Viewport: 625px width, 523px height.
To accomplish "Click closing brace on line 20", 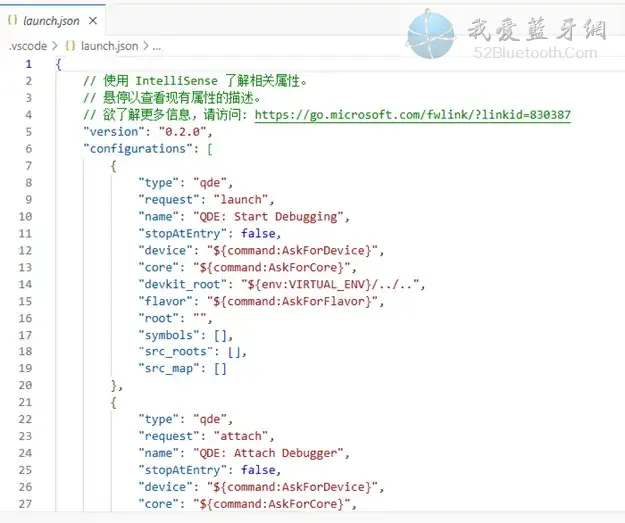I will tap(114, 385).
